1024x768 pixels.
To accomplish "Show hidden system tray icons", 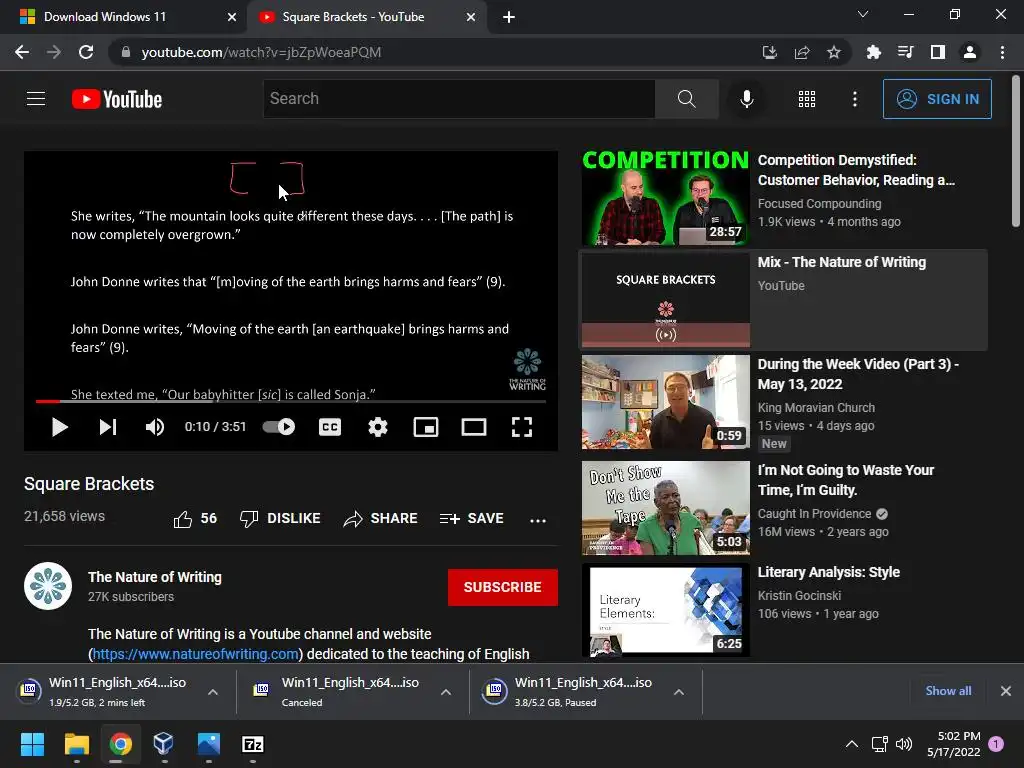I will (852, 744).
